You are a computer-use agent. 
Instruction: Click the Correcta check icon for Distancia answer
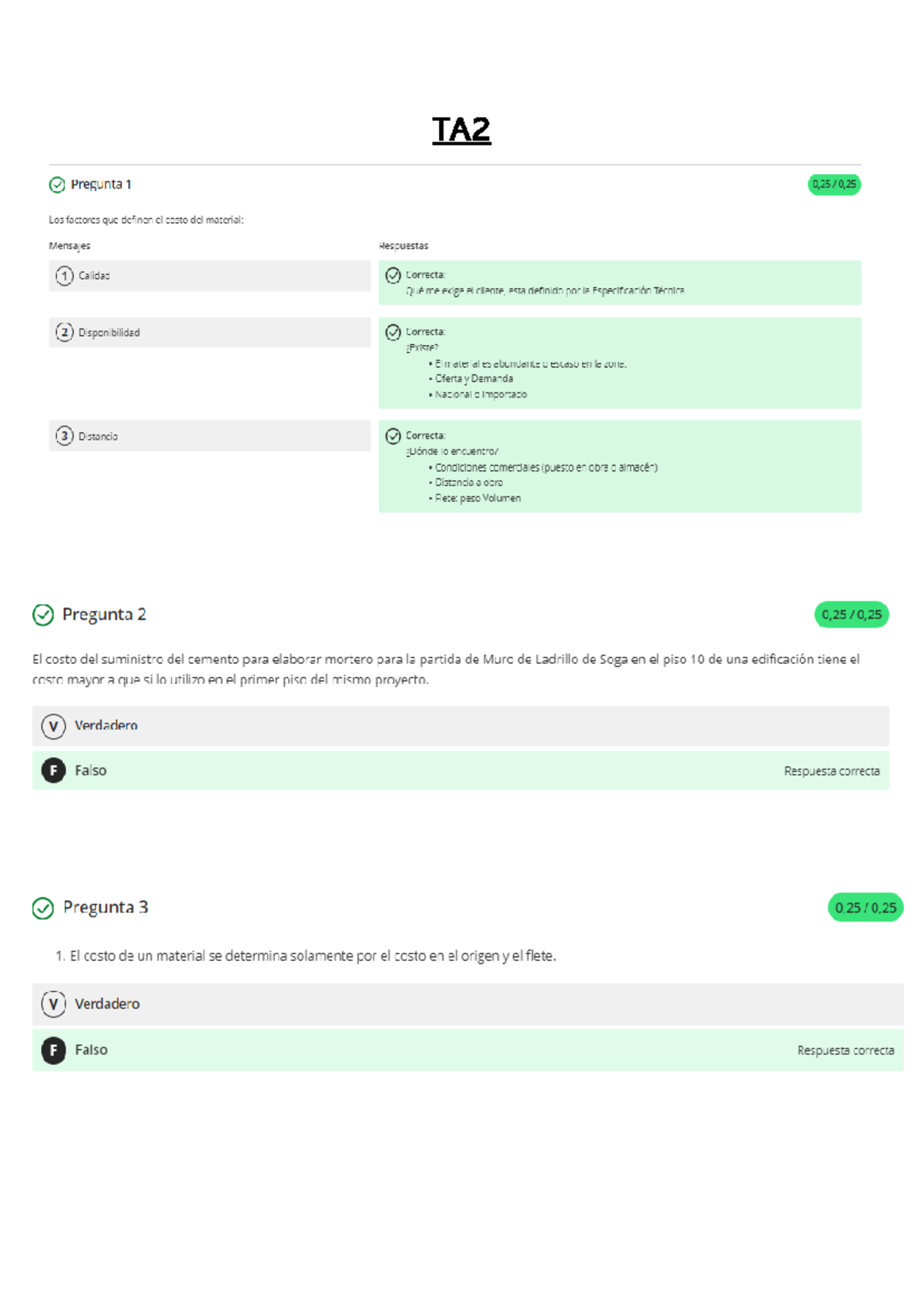coord(393,436)
